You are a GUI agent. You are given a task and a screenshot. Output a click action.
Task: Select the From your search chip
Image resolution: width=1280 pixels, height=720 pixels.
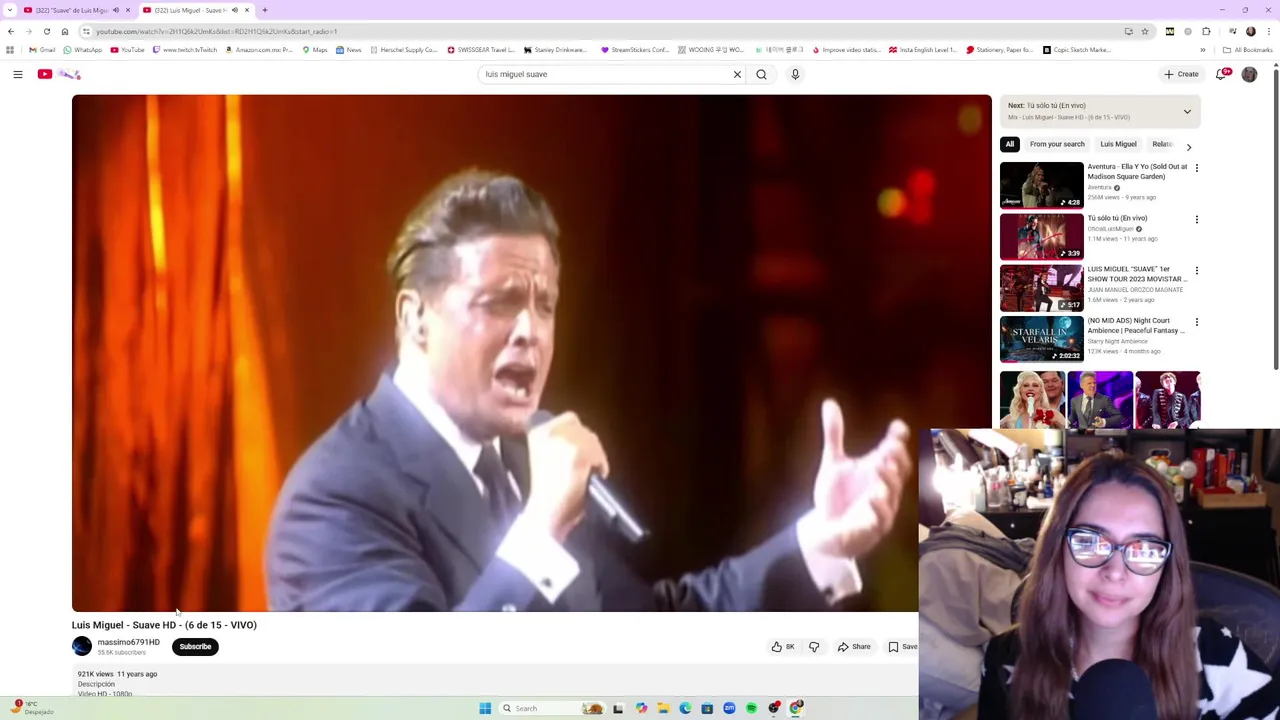point(1057,144)
